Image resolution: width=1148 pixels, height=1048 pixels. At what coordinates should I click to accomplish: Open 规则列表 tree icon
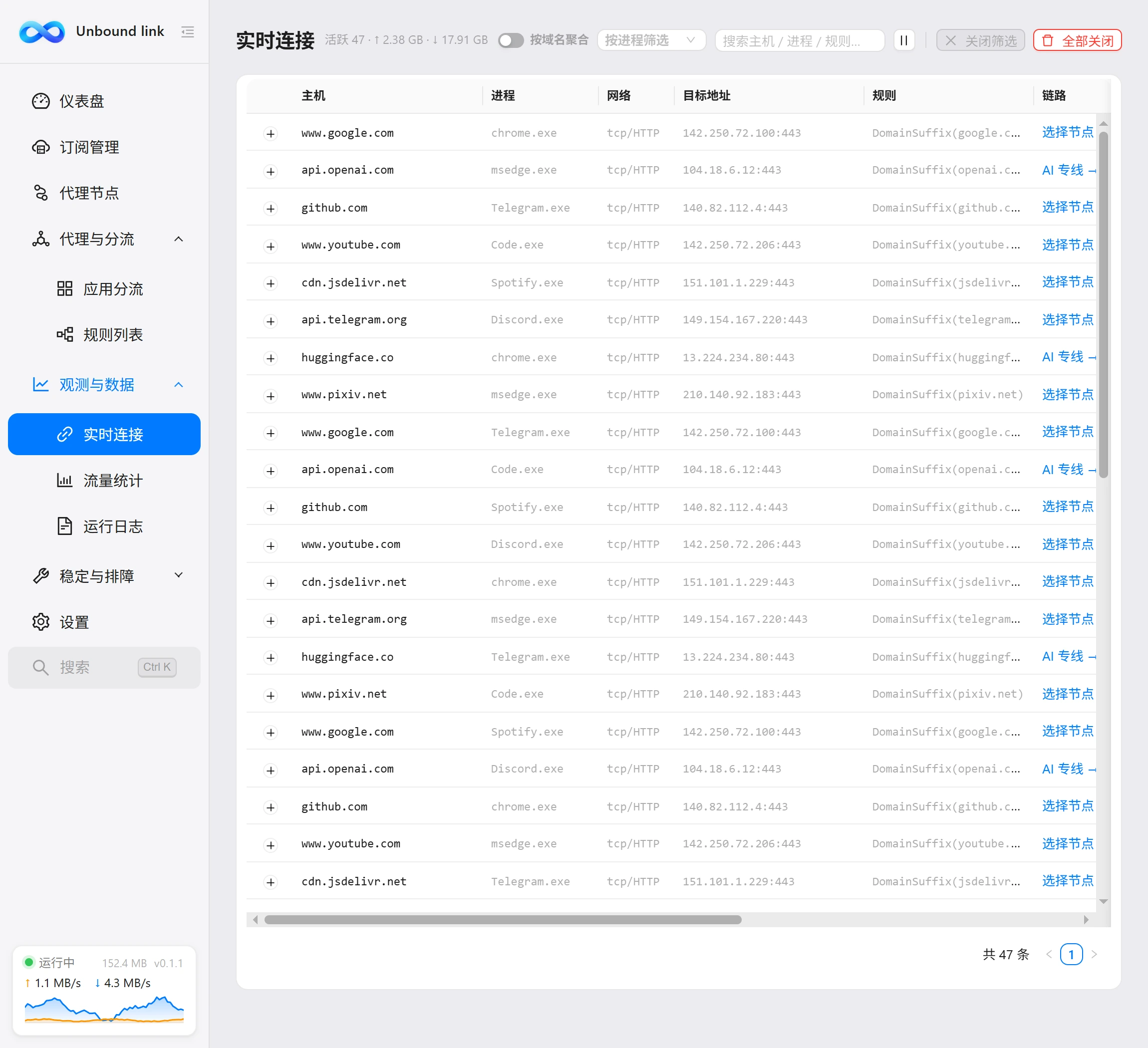pos(65,334)
